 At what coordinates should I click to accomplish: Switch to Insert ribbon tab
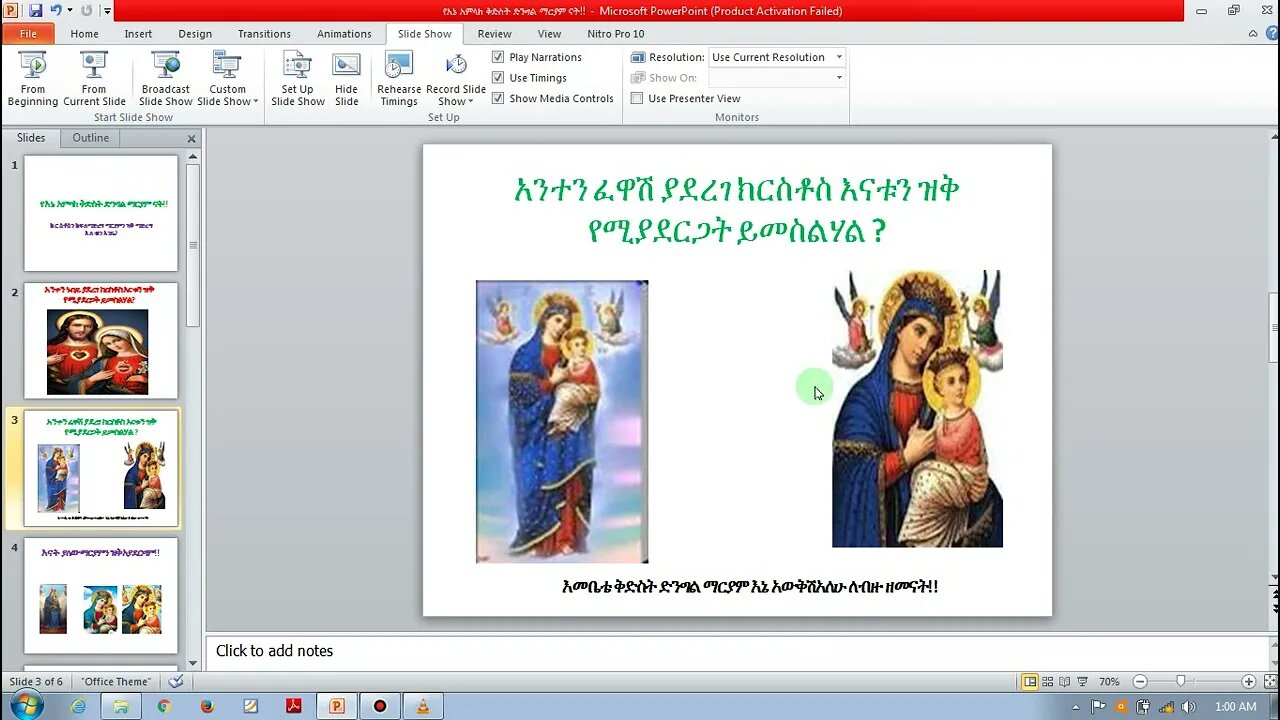coord(138,34)
